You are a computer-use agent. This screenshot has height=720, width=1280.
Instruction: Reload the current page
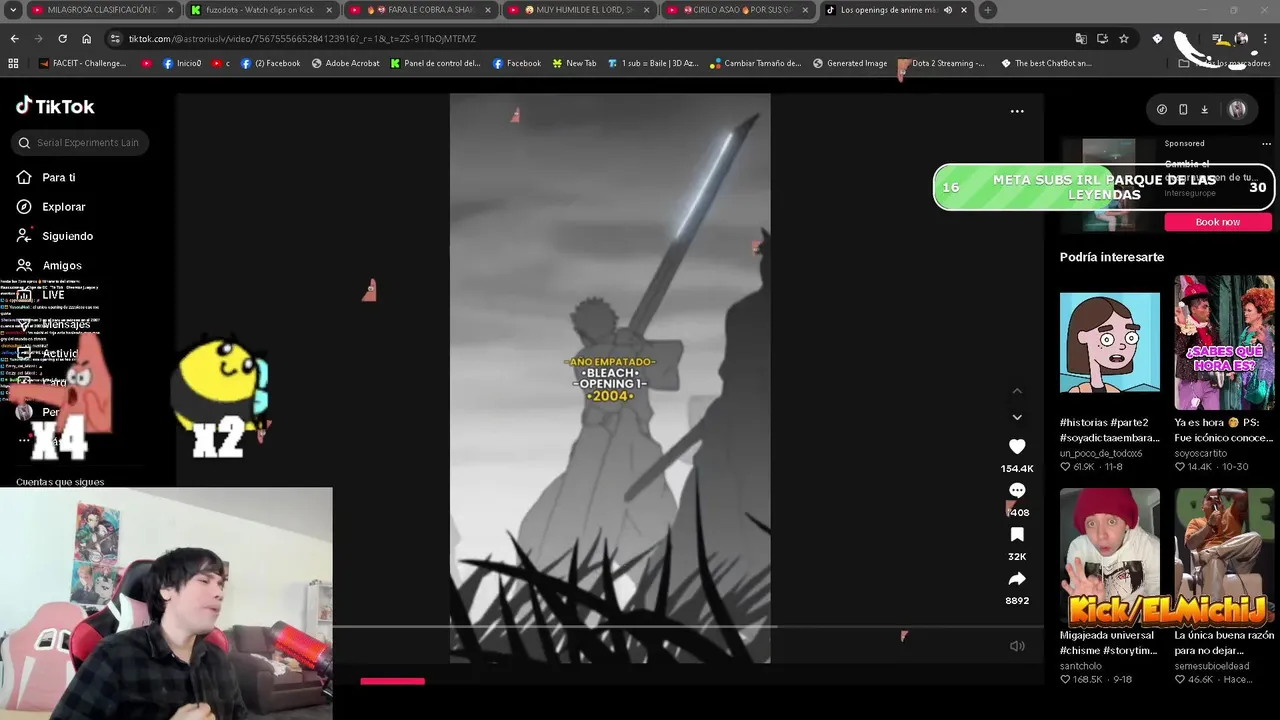point(62,39)
